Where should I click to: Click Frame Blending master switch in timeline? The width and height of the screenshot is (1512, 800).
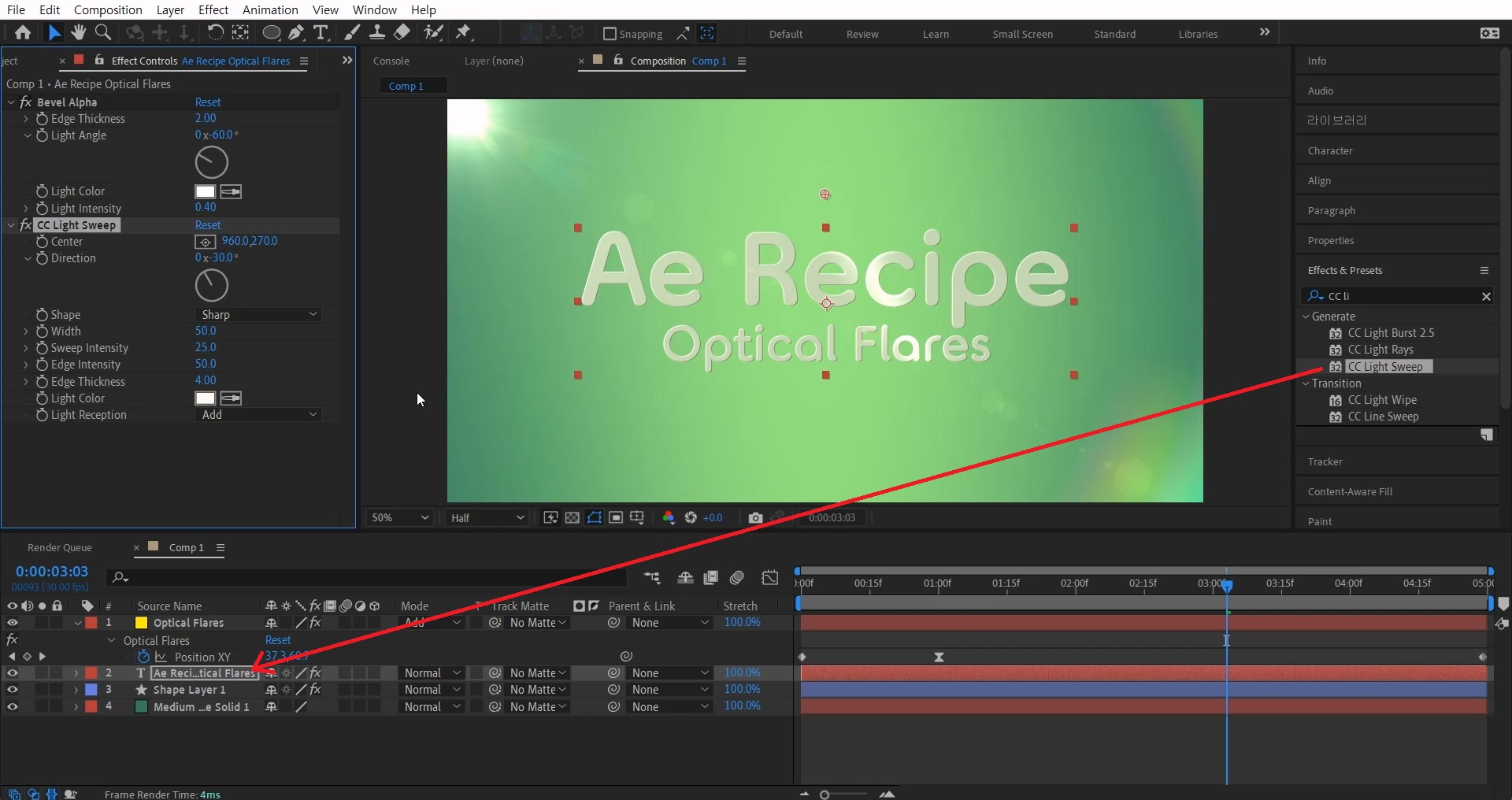click(x=710, y=578)
